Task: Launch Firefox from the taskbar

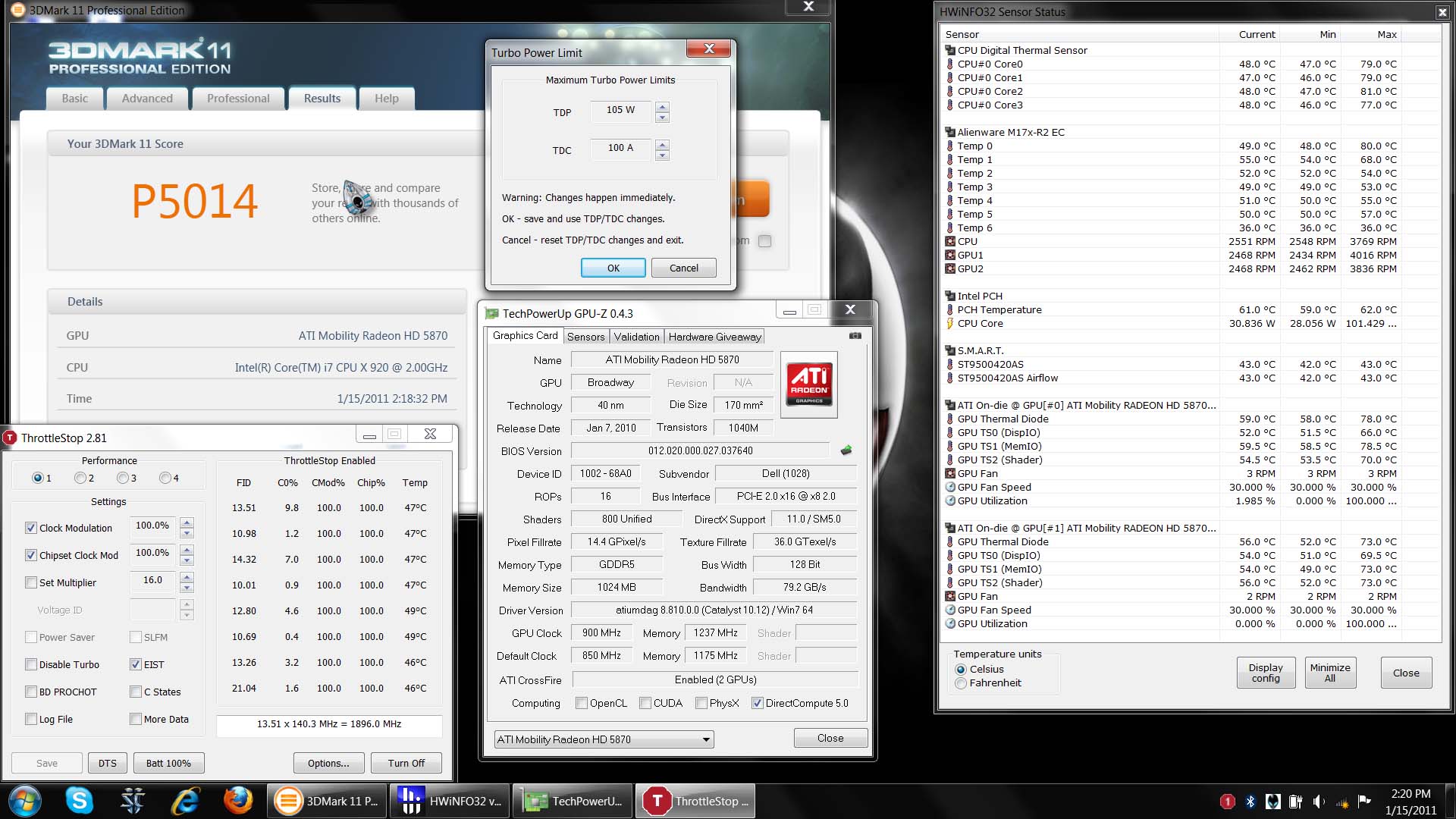Action: [238, 801]
